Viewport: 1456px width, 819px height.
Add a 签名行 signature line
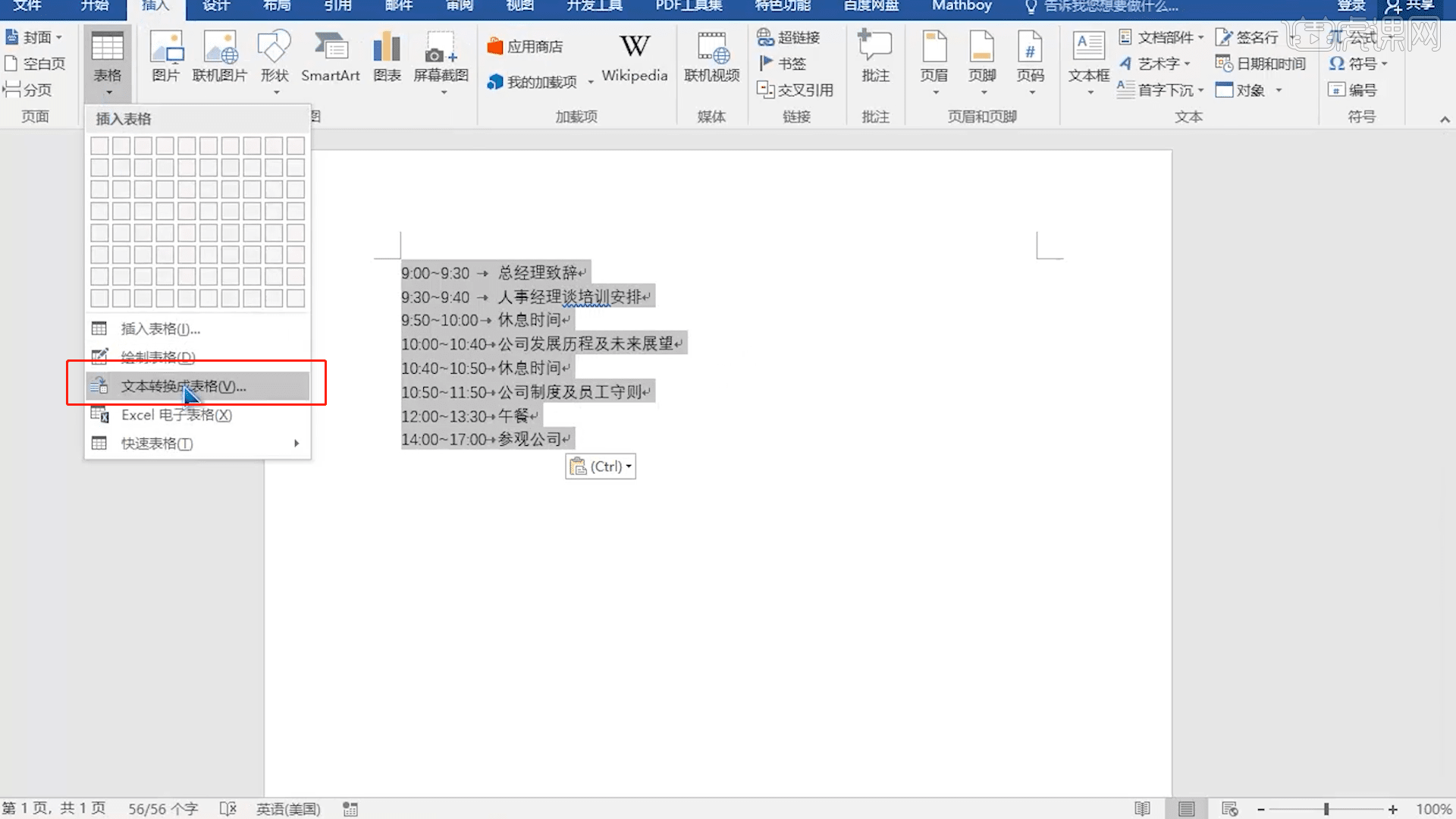1247,37
